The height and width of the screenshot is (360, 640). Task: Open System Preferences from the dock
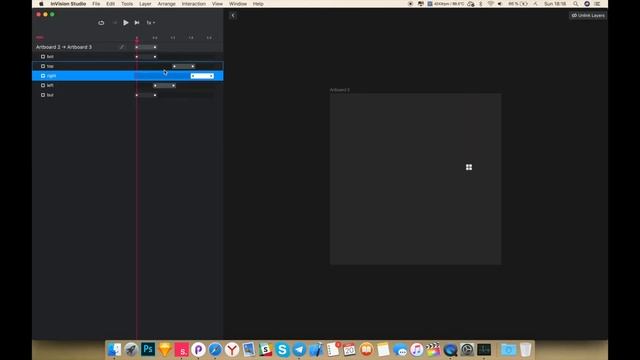click(467, 349)
